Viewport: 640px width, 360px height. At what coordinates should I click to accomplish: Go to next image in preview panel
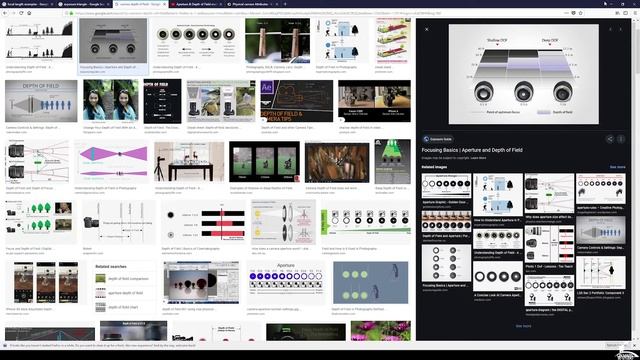pos(620,29)
